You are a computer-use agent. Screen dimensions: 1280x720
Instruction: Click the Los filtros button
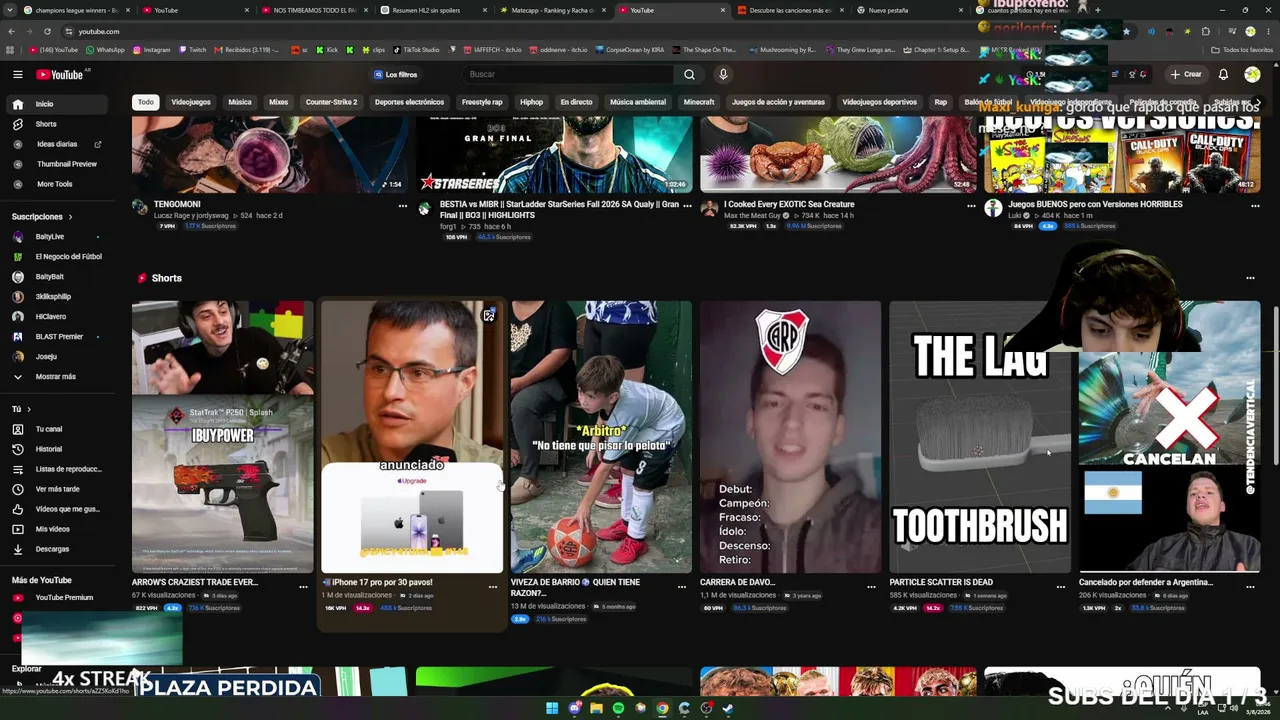point(395,74)
